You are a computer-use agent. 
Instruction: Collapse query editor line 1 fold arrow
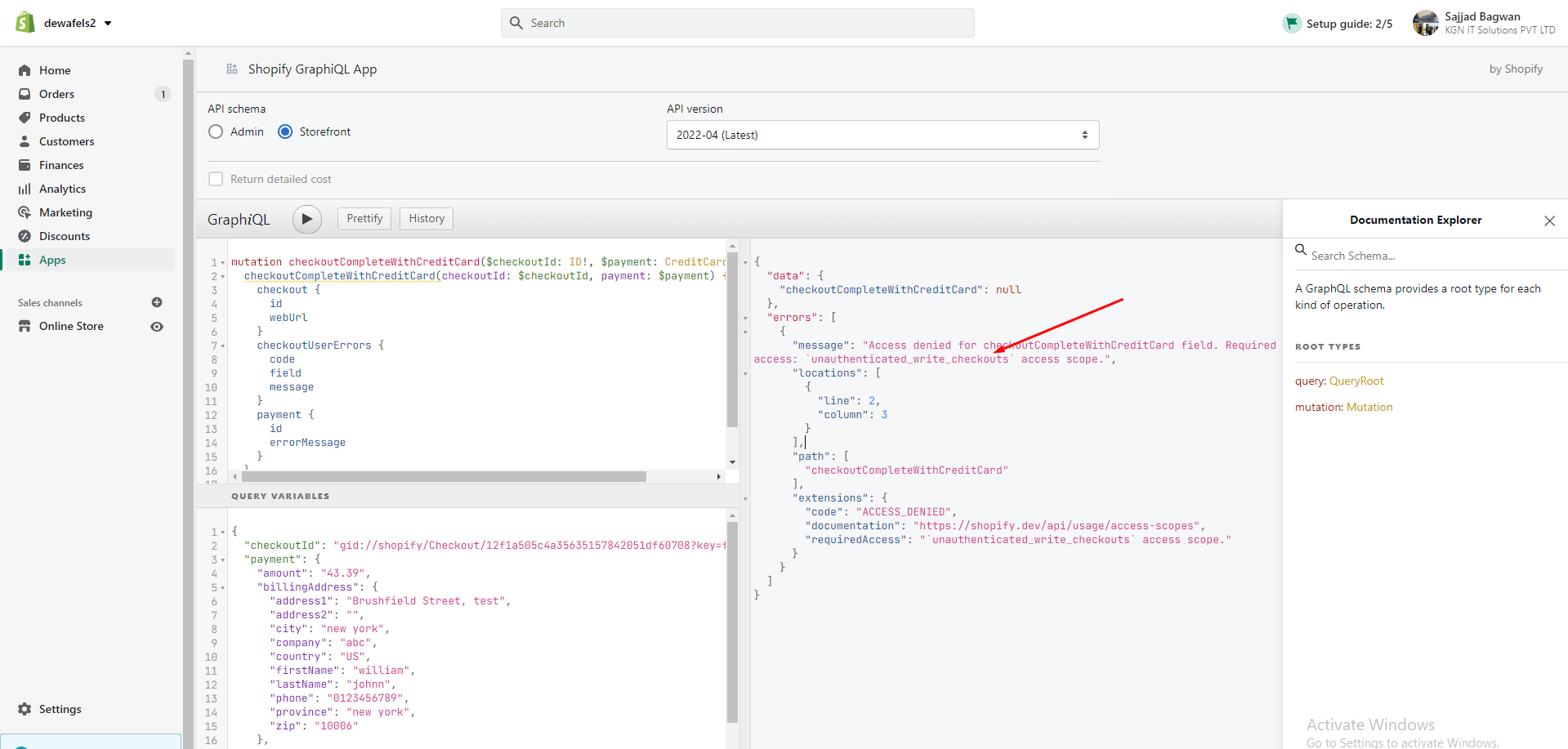[x=222, y=263]
